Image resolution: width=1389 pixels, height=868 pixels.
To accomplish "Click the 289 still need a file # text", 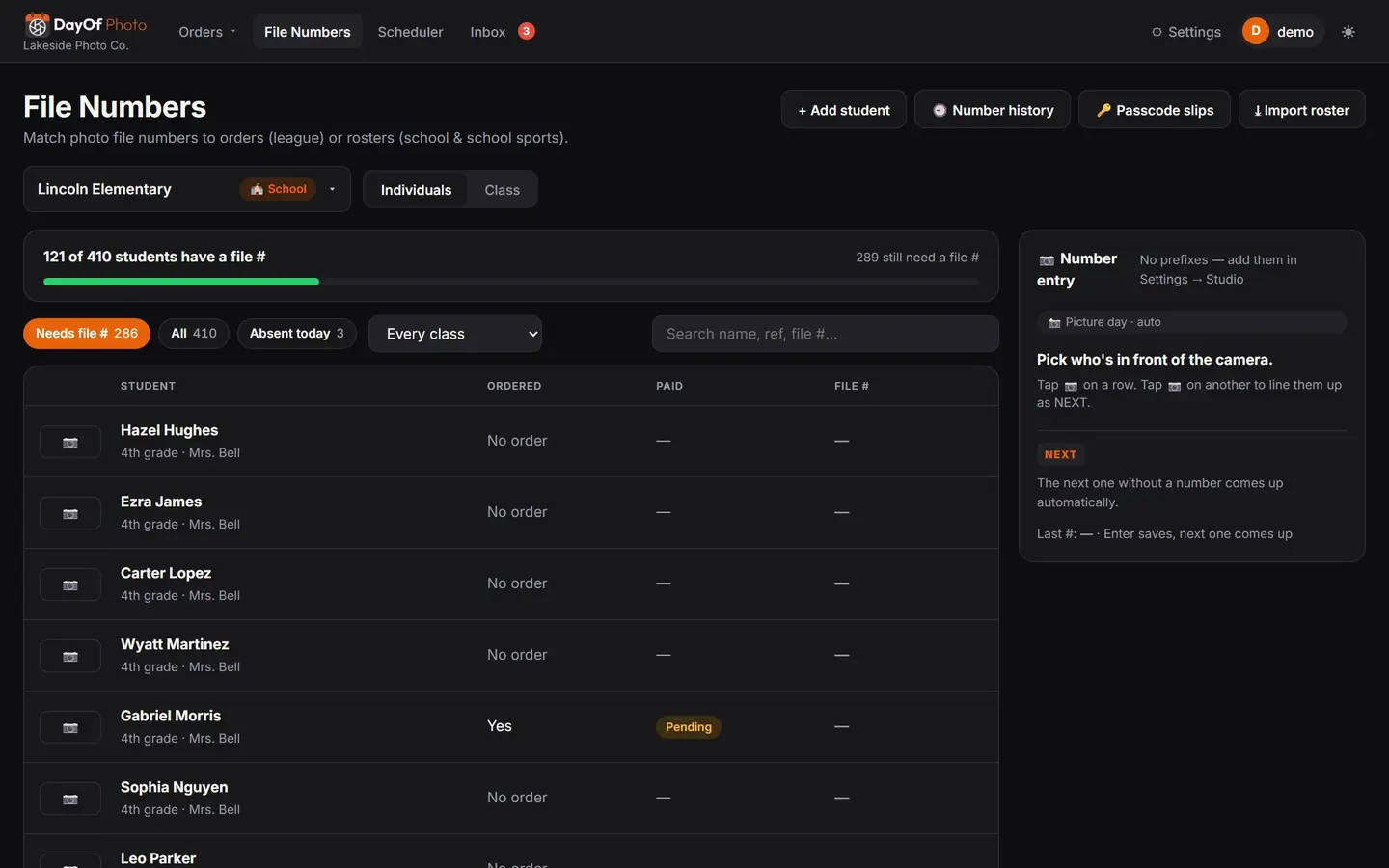I will [x=917, y=258].
